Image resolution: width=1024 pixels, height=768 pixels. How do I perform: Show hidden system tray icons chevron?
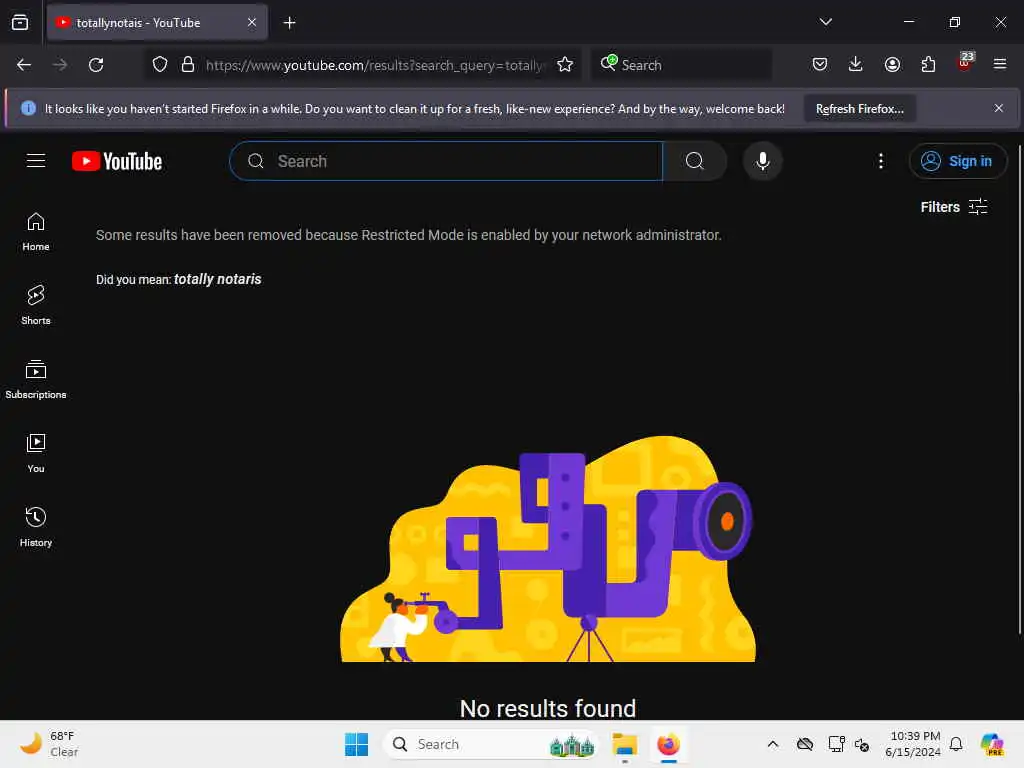[773, 744]
